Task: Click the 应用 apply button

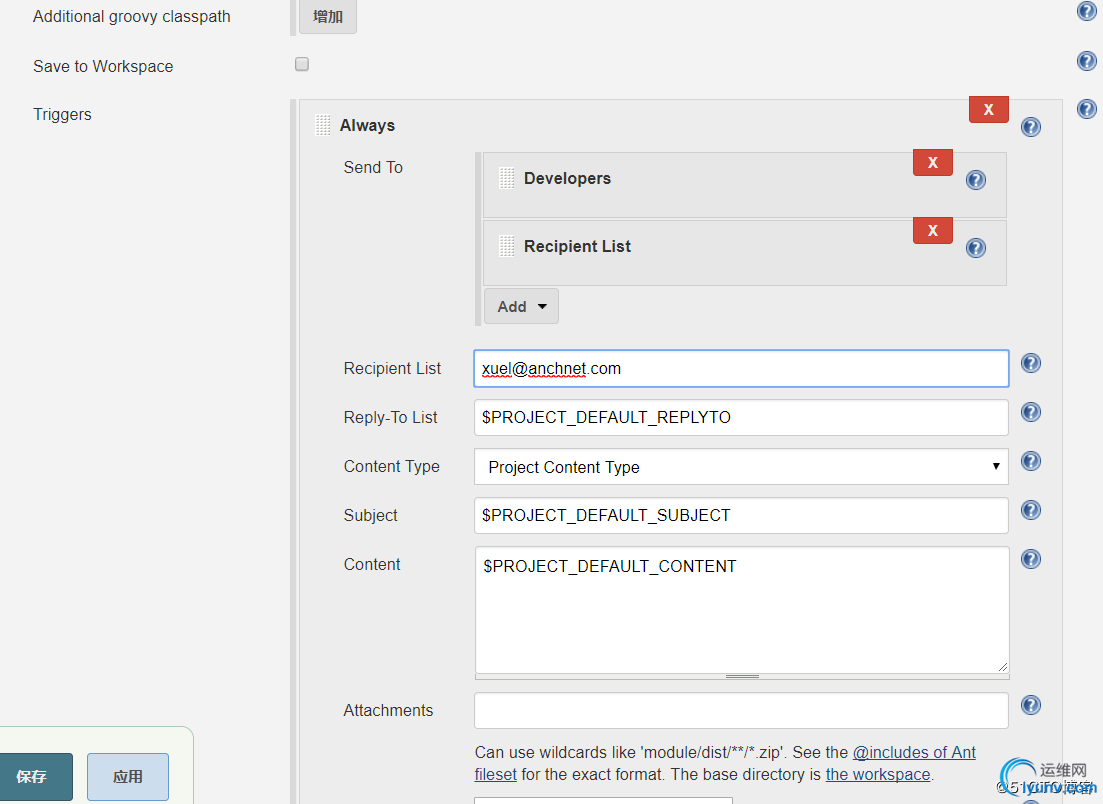Action: click(x=128, y=777)
